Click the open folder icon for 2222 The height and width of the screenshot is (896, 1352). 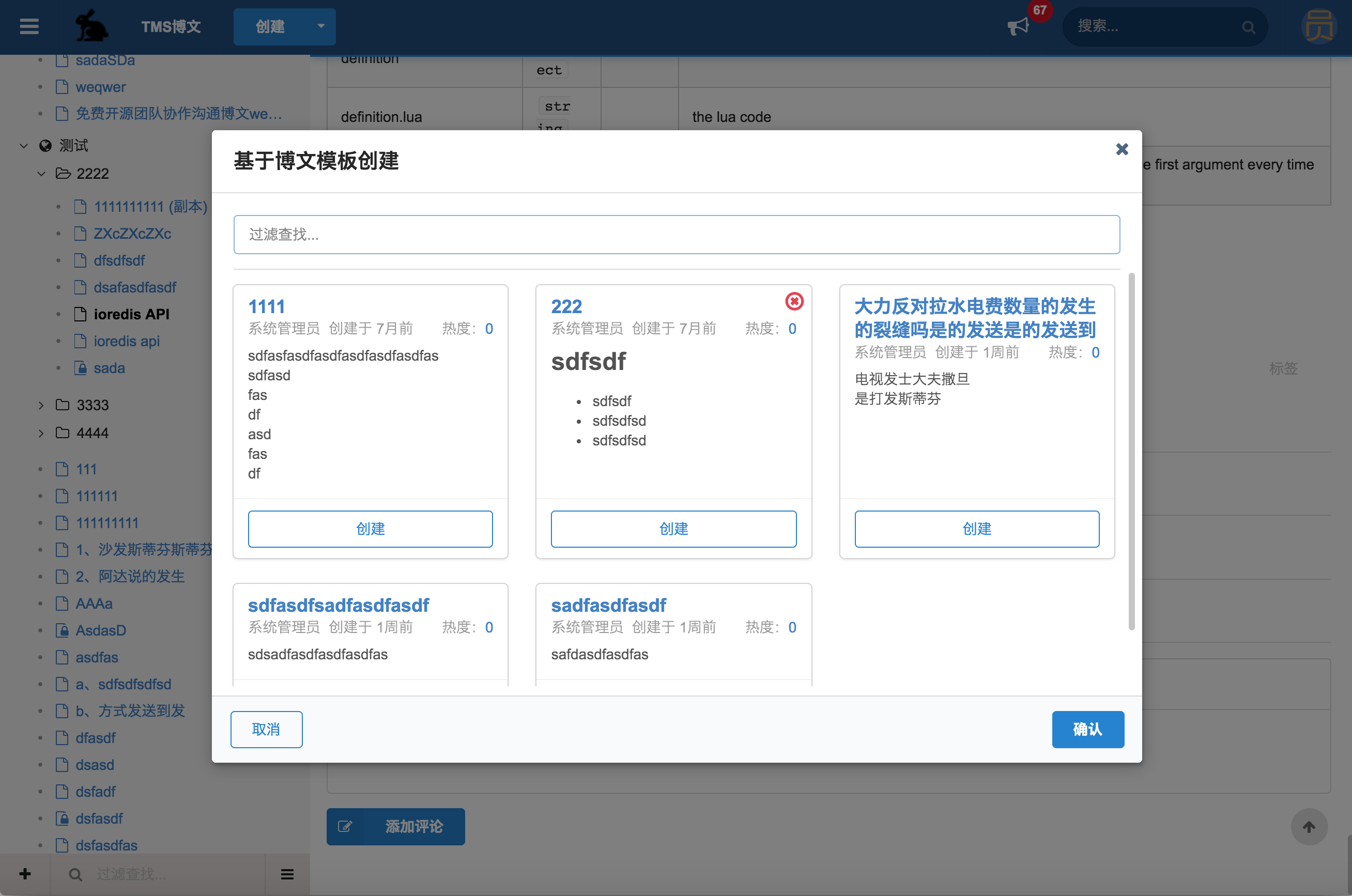[x=63, y=173]
